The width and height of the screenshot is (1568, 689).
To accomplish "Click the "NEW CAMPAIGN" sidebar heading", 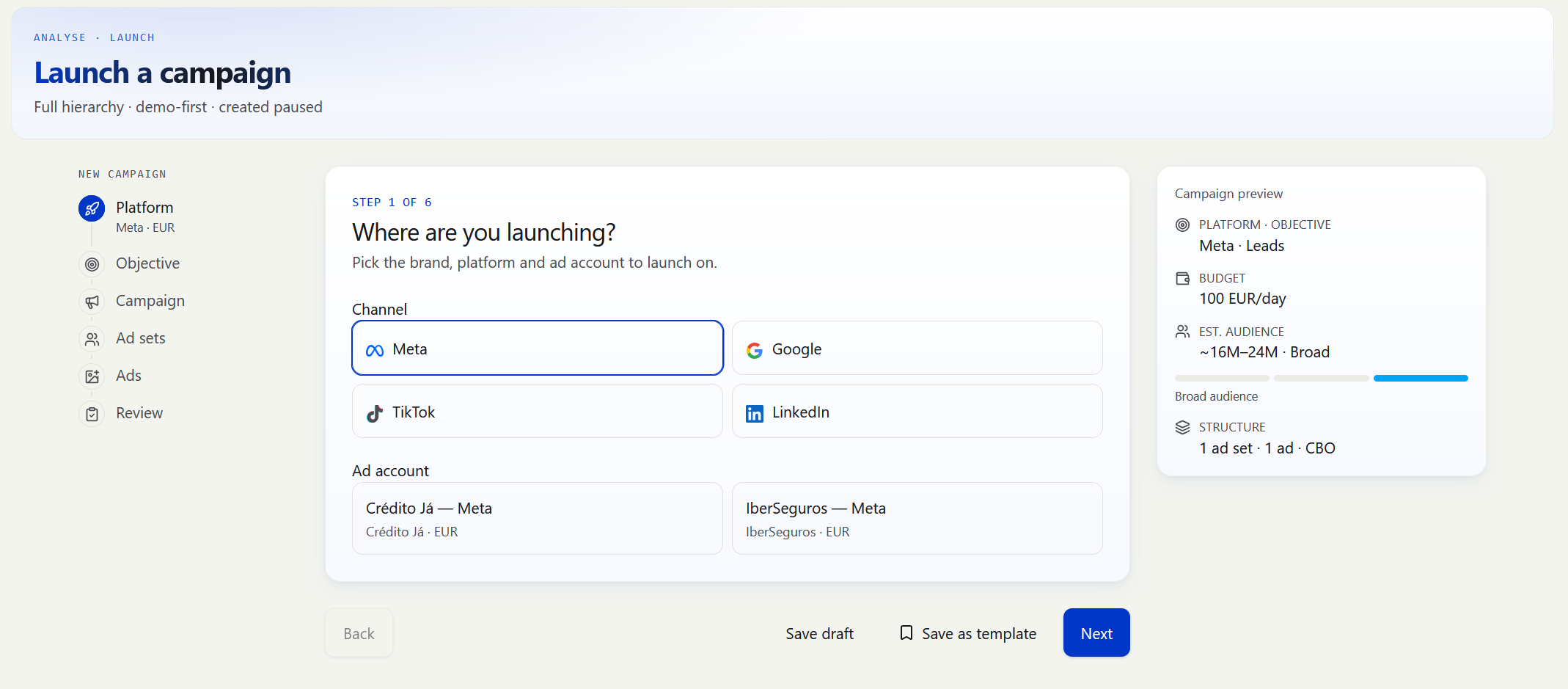I will [122, 174].
